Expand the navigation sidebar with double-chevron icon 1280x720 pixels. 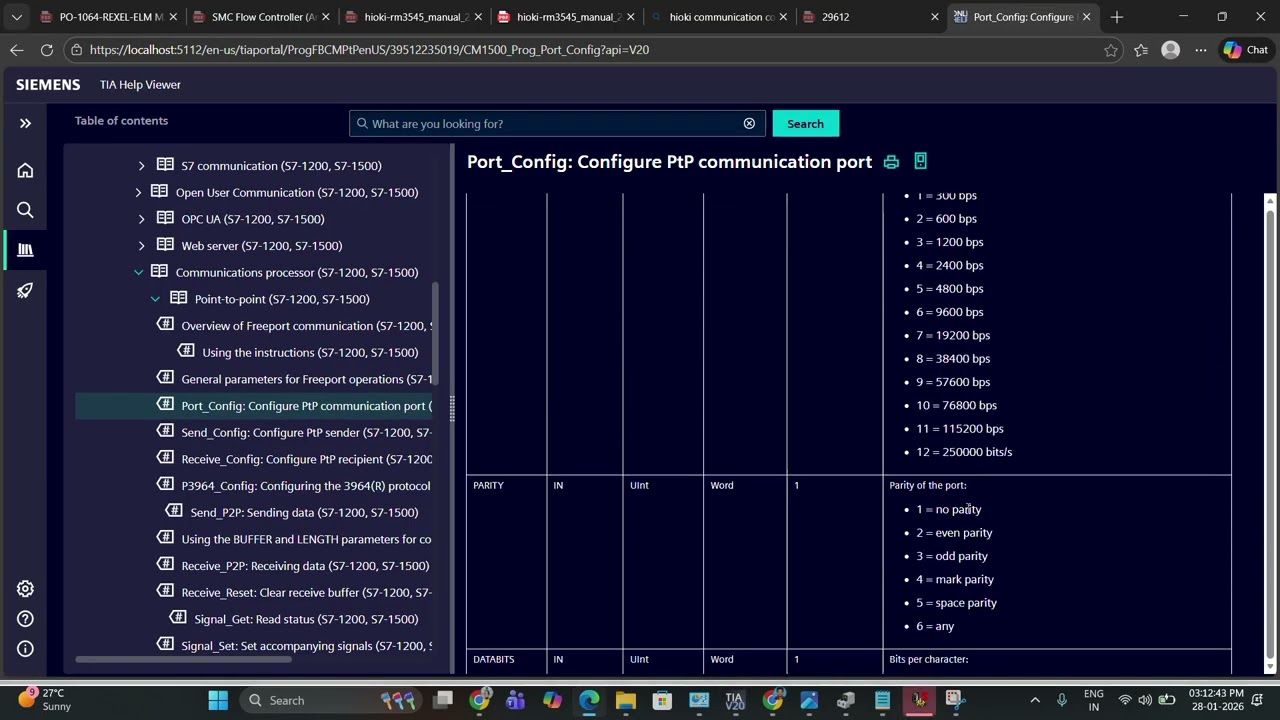pyautogui.click(x=25, y=123)
